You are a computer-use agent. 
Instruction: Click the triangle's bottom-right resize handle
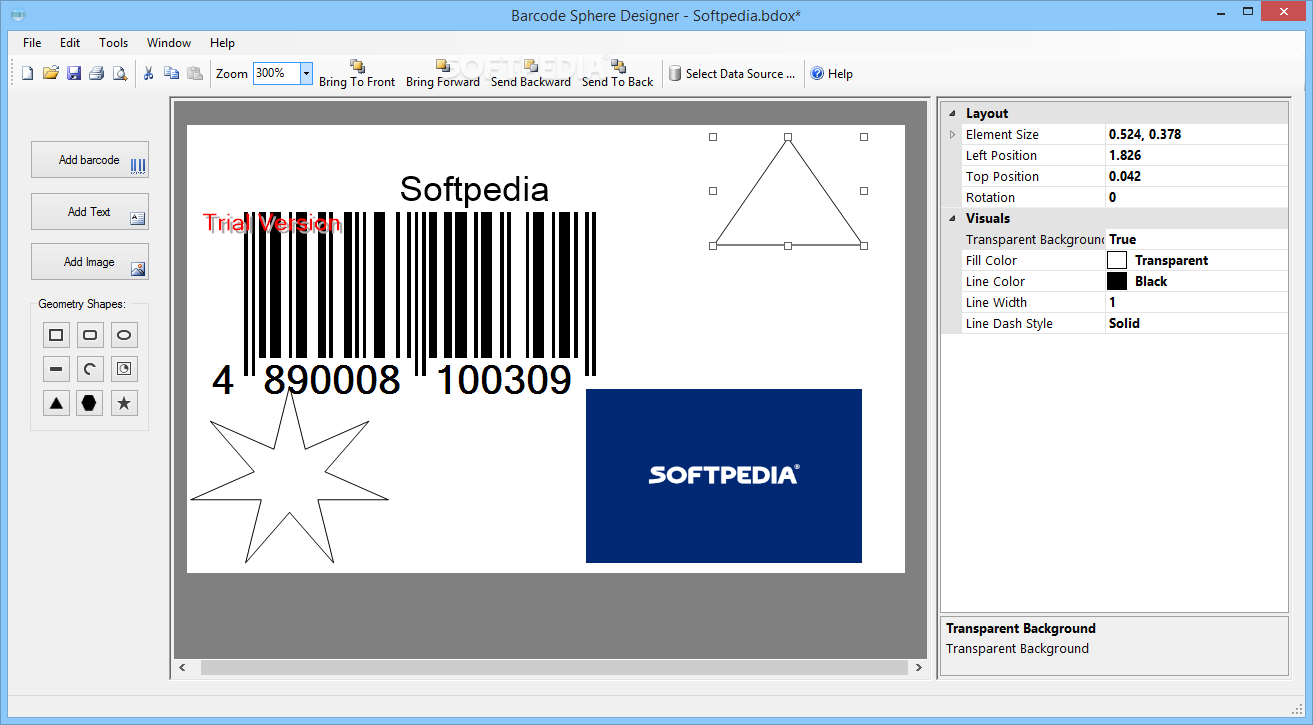(x=864, y=245)
